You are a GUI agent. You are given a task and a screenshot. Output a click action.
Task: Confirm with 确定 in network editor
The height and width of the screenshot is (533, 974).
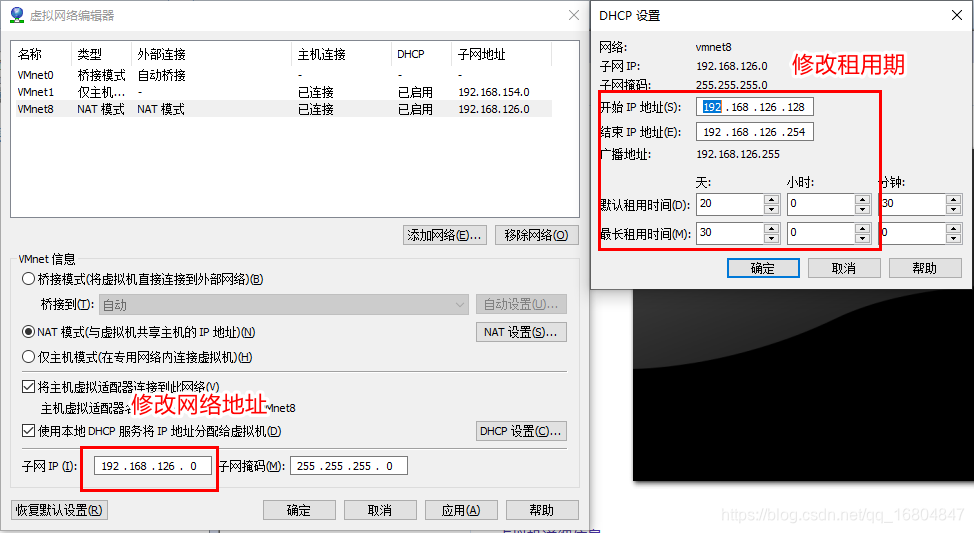coord(299,510)
